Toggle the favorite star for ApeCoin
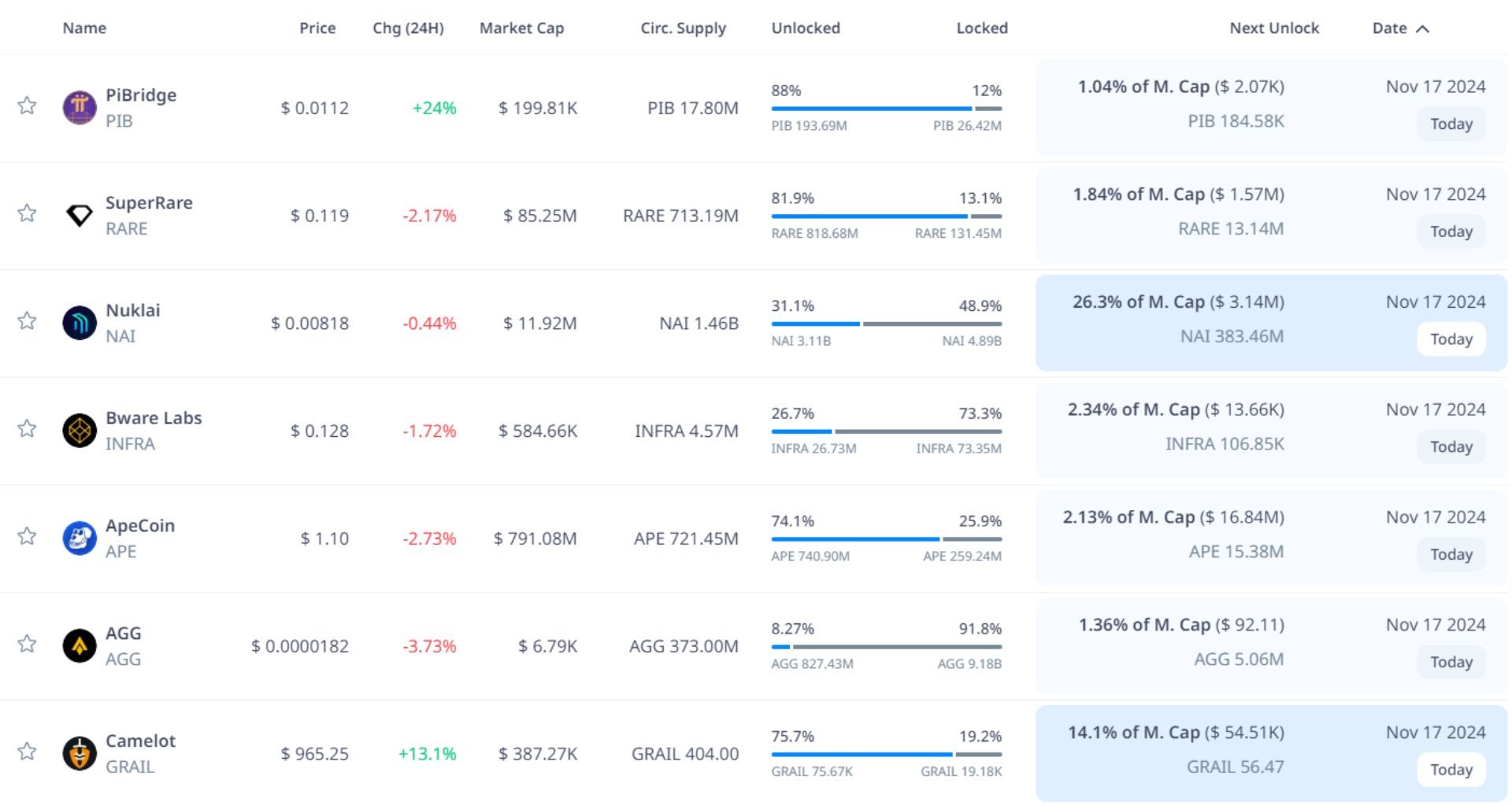Image resolution: width=1512 pixels, height=806 pixels. click(x=27, y=536)
